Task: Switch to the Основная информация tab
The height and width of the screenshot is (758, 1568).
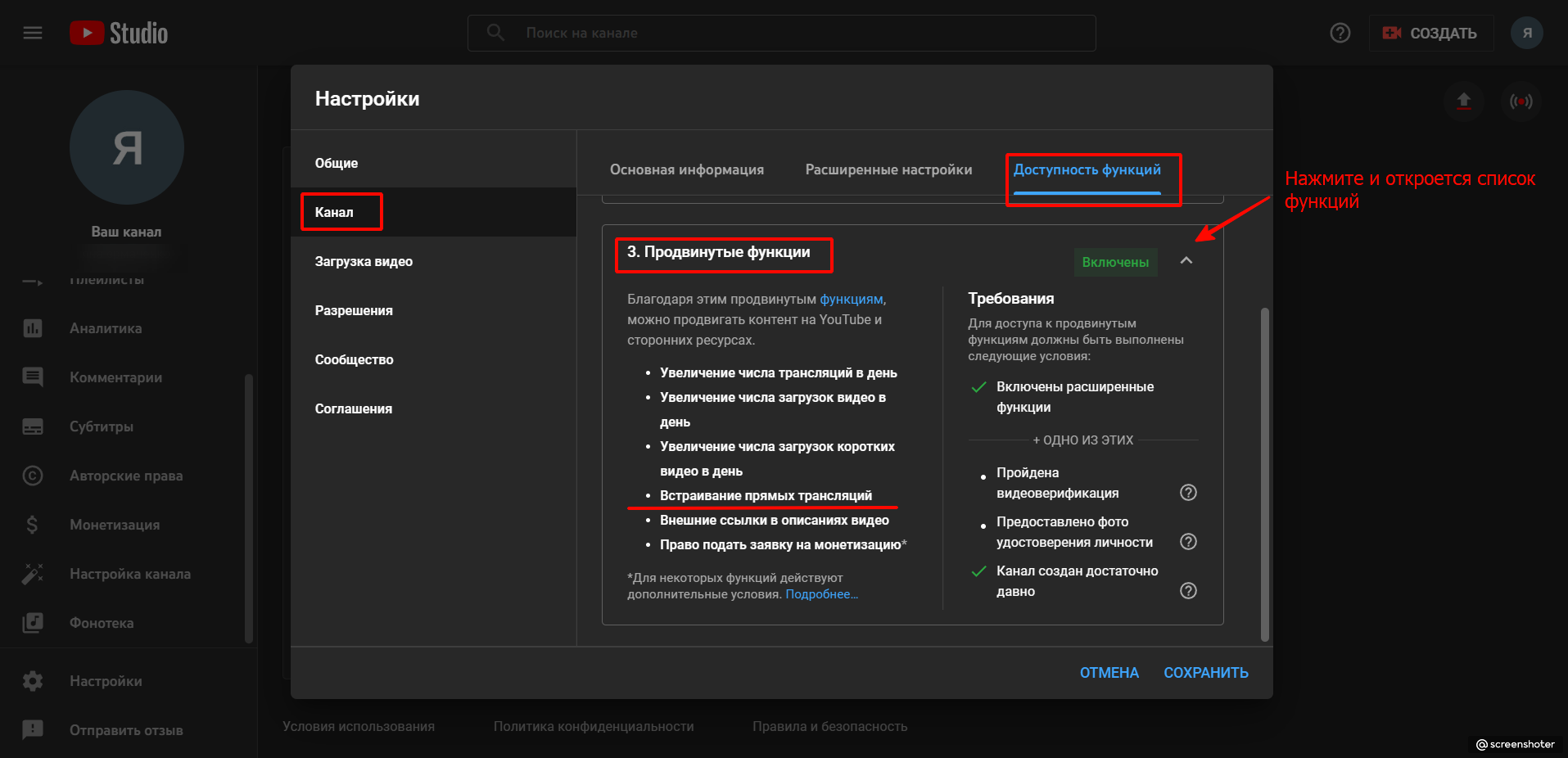Action: coord(686,169)
